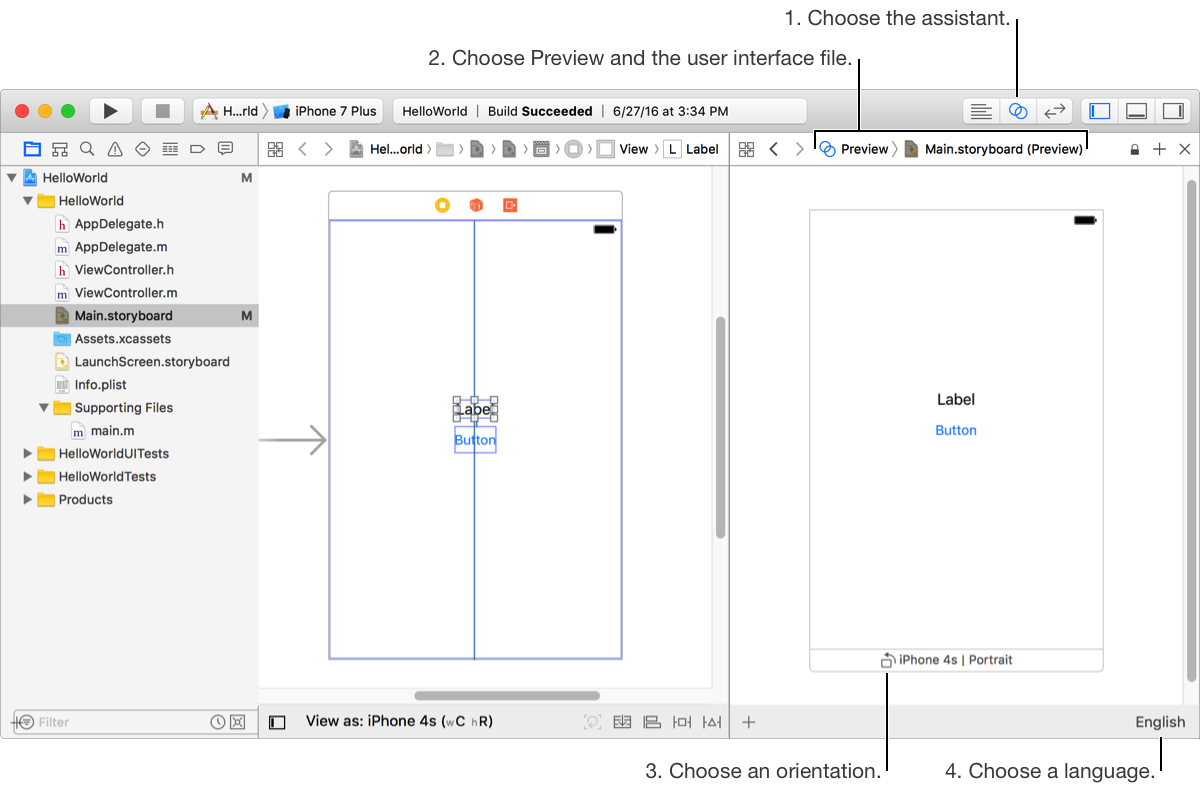The width and height of the screenshot is (1200, 789).
Task: Choose the assistant editor button
Action: pyautogui.click(x=1017, y=111)
